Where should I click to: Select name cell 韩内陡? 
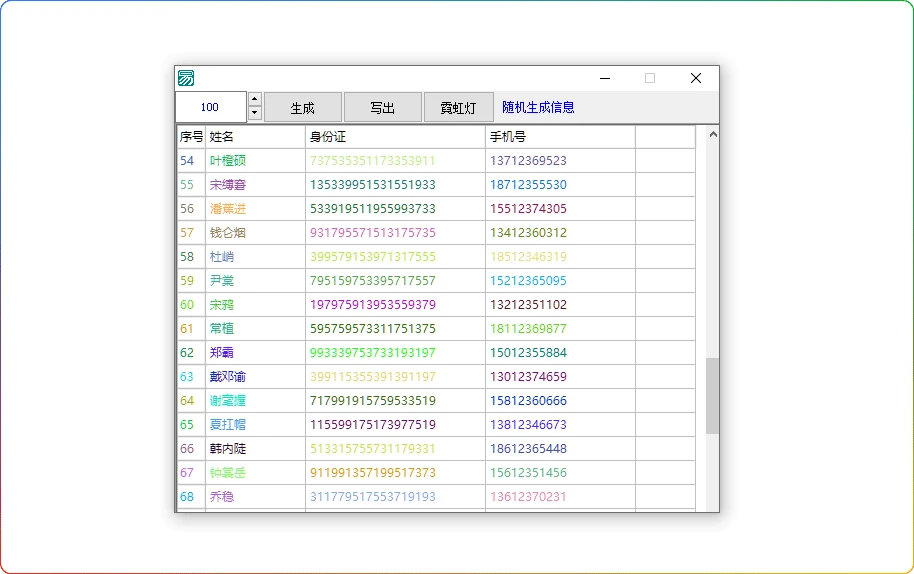[255, 449]
